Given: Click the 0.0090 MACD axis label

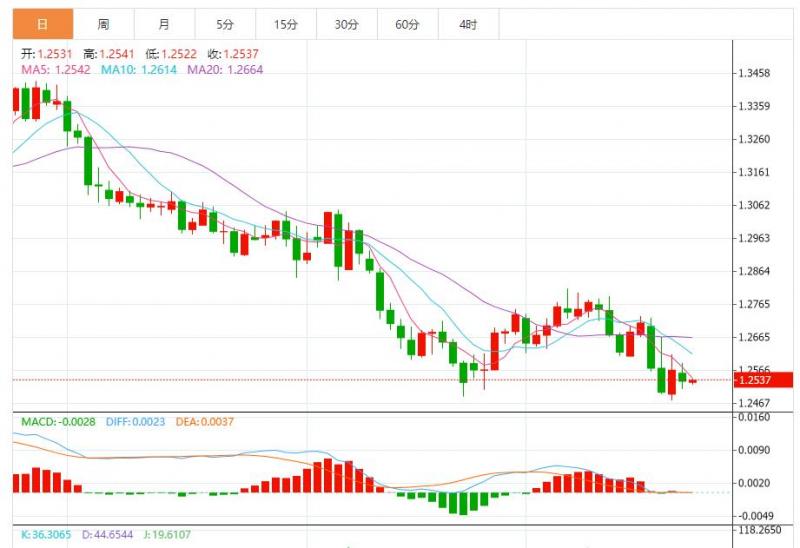Looking at the screenshot, I should point(754,450).
